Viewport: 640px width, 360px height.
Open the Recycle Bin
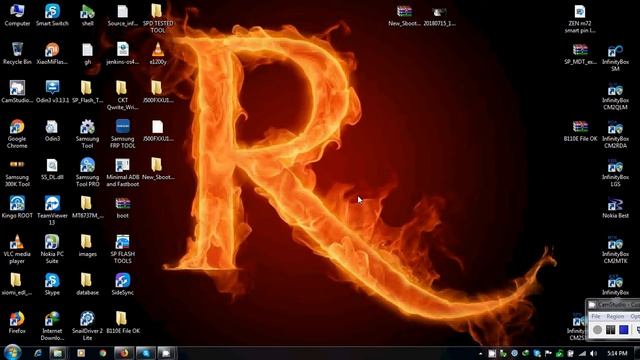tap(17, 53)
